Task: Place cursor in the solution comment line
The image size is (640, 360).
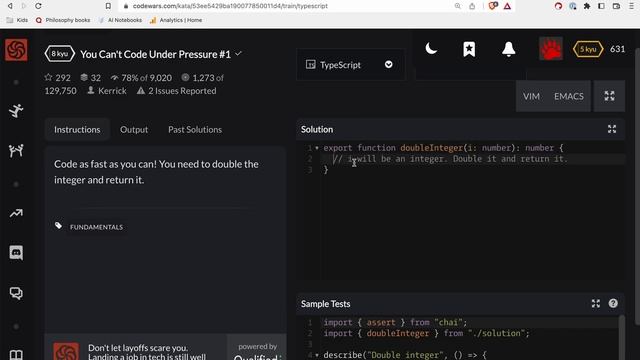Action: [x=450, y=159]
